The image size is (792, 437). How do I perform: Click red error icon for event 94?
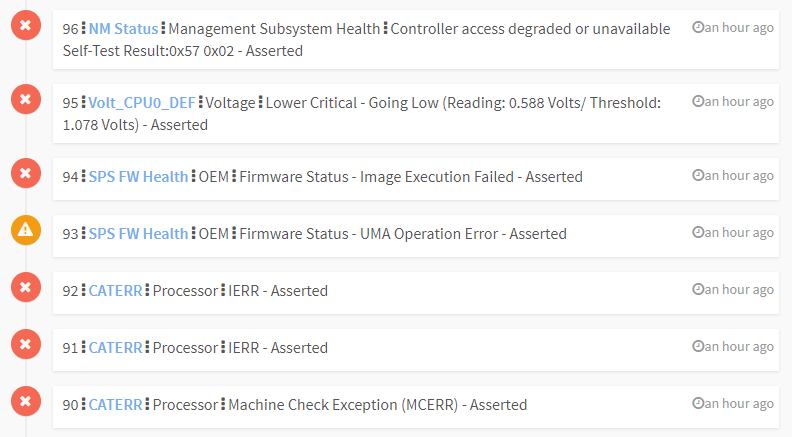pos(26,173)
